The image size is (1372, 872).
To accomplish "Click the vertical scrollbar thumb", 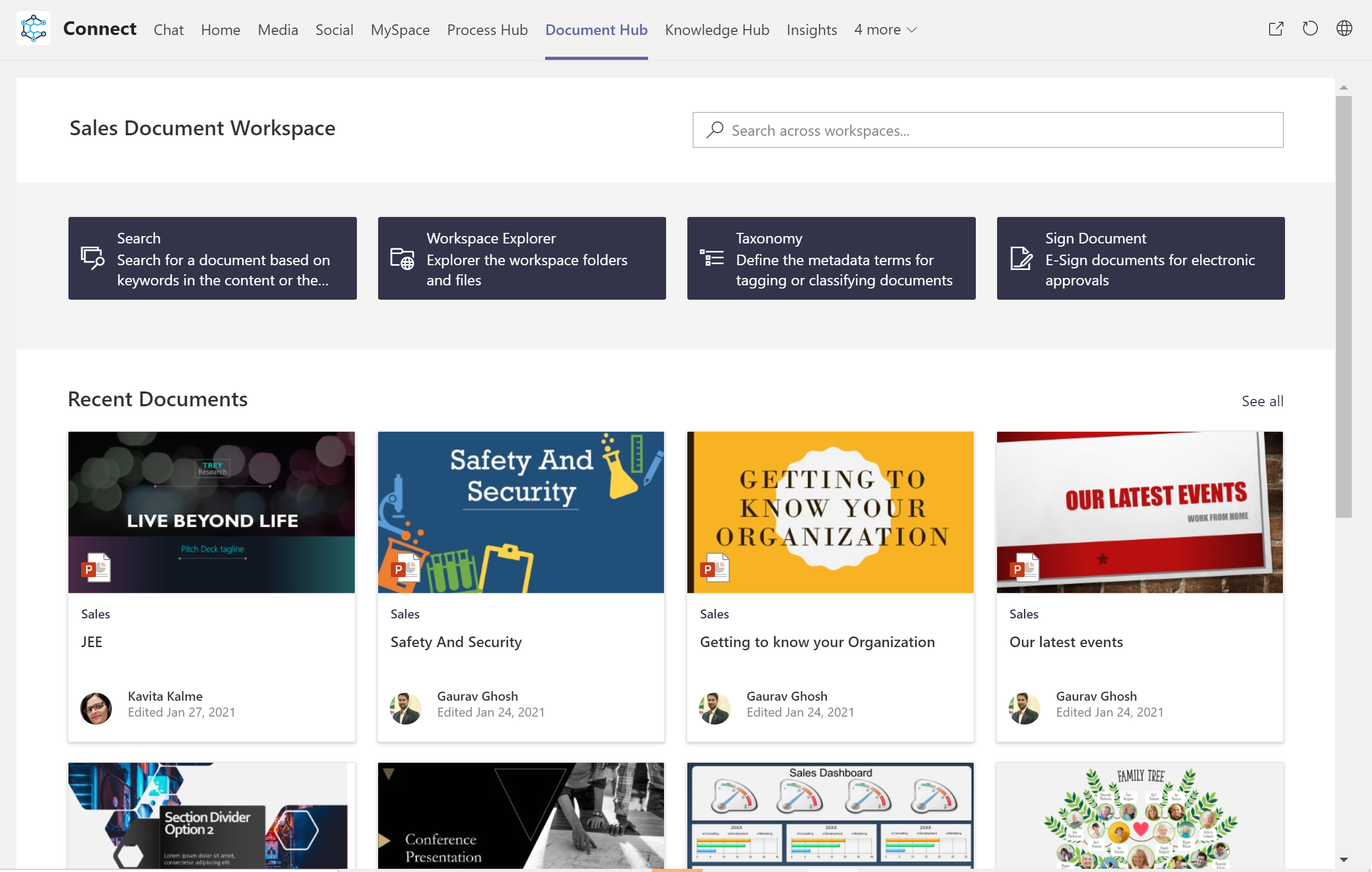I will pyautogui.click(x=1343, y=308).
